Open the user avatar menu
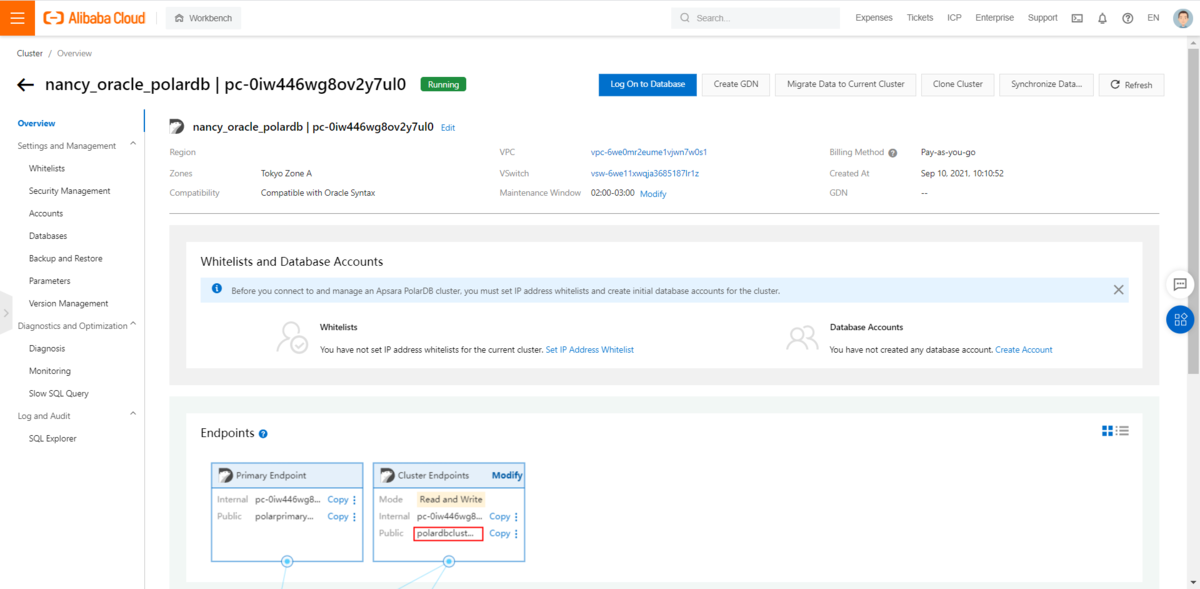 point(1182,18)
